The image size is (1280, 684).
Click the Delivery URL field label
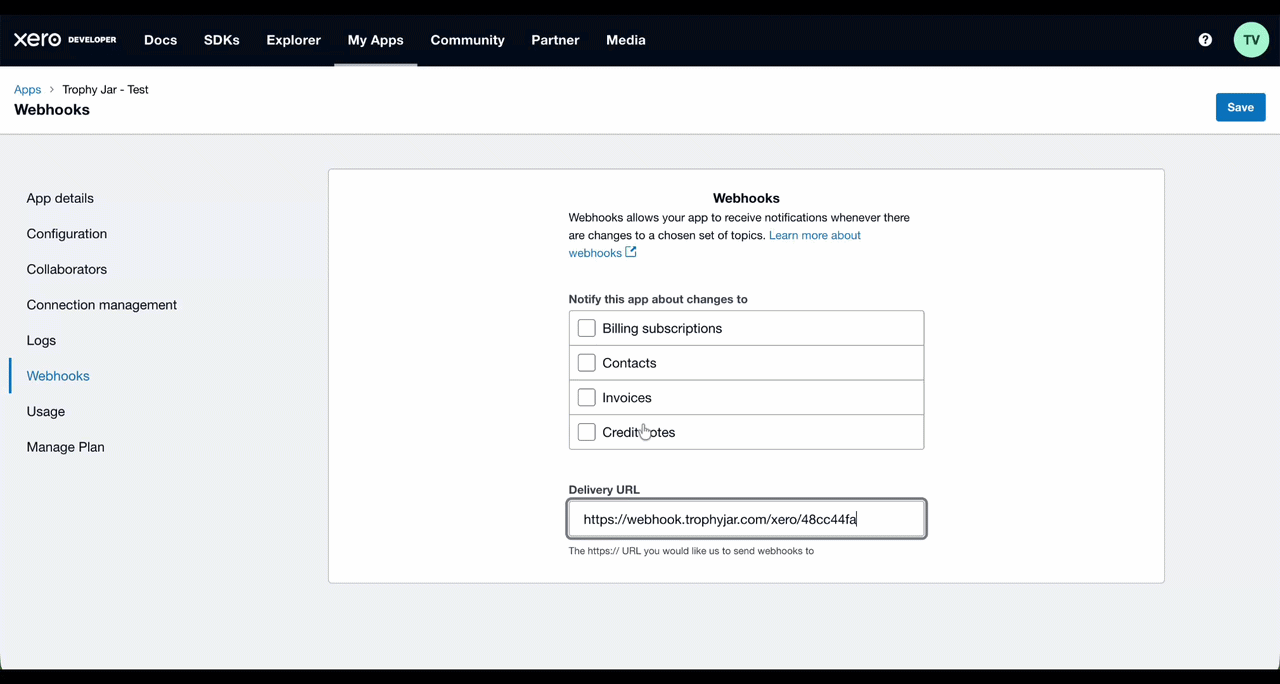tap(604, 490)
